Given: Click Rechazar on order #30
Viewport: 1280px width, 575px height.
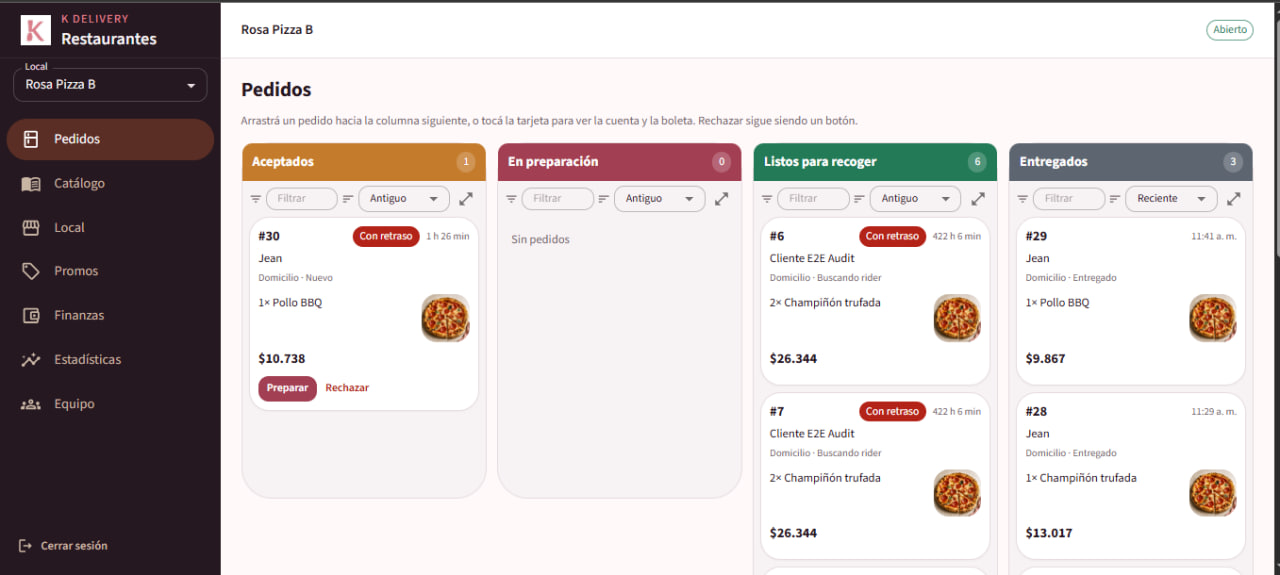Looking at the screenshot, I should (x=347, y=388).
